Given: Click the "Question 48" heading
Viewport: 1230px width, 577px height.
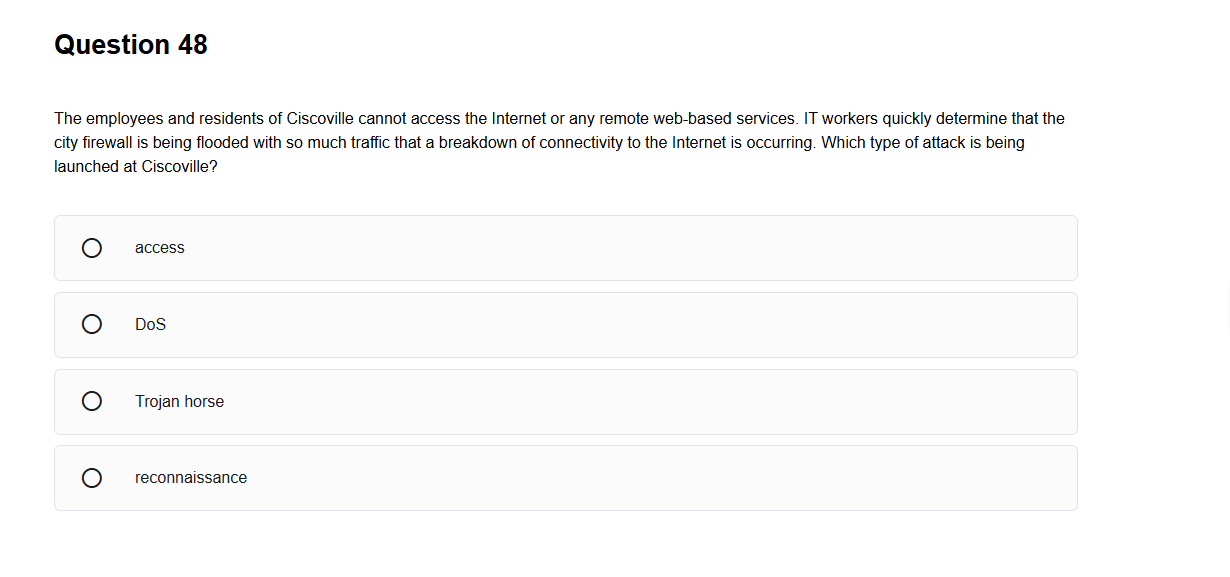Looking at the screenshot, I should coord(131,45).
